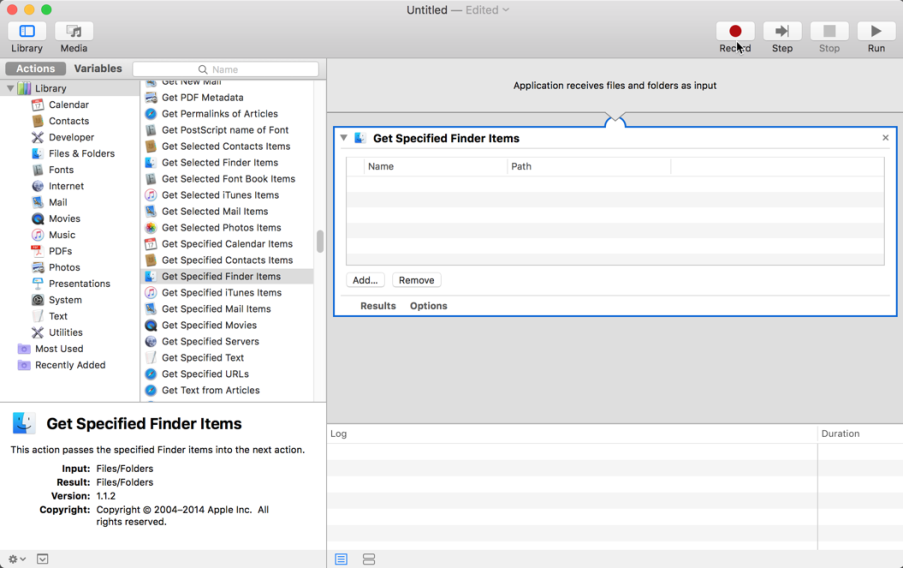Show the variables view icon
Viewport: 903px width, 568px height.
coord(369,559)
